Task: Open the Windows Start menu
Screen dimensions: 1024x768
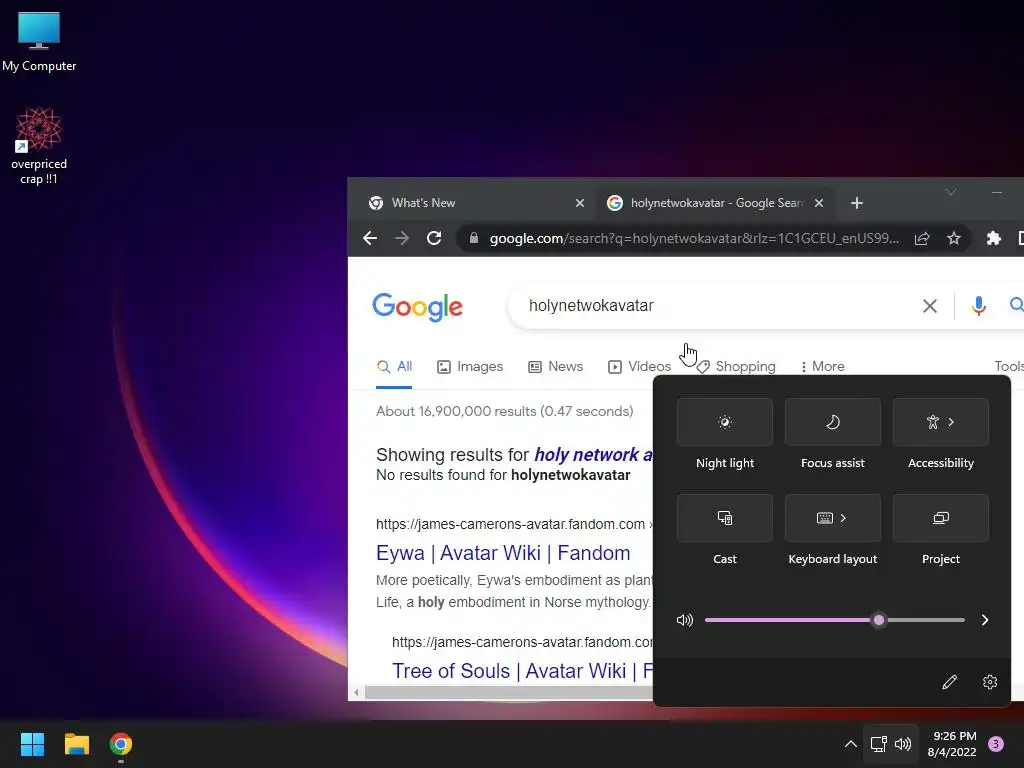Action: pos(32,744)
